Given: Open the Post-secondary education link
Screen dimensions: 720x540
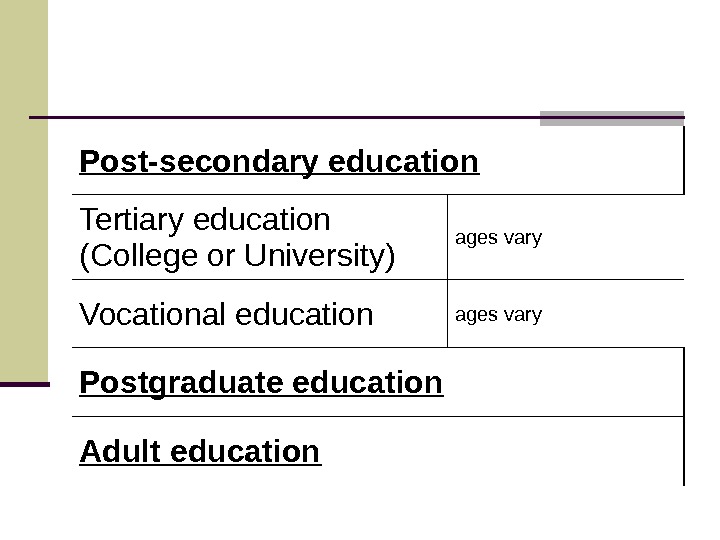Looking at the screenshot, I should point(279,161).
